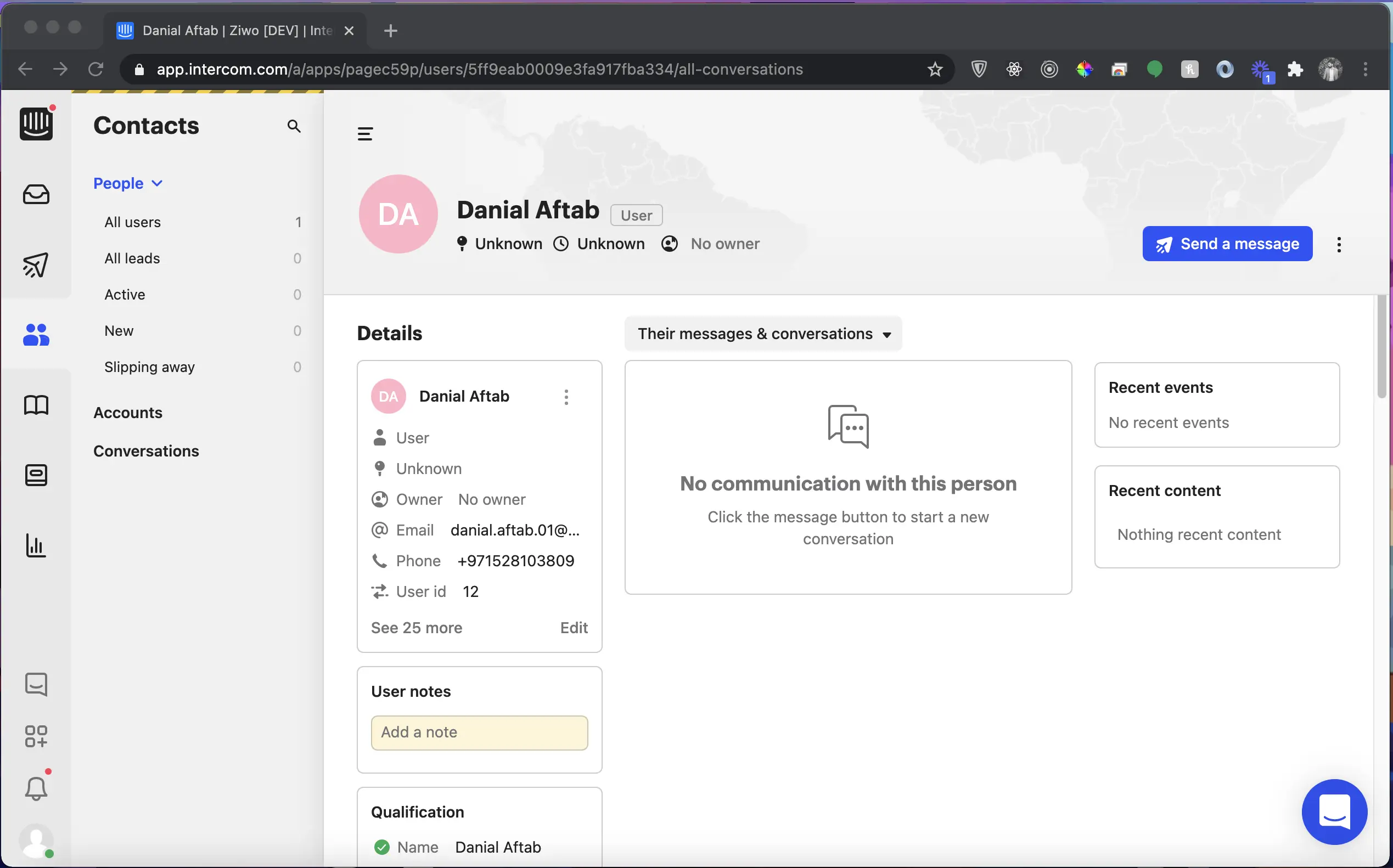This screenshot has height=868, width=1393.
Task: Open the Accounts section
Action: [127, 413]
